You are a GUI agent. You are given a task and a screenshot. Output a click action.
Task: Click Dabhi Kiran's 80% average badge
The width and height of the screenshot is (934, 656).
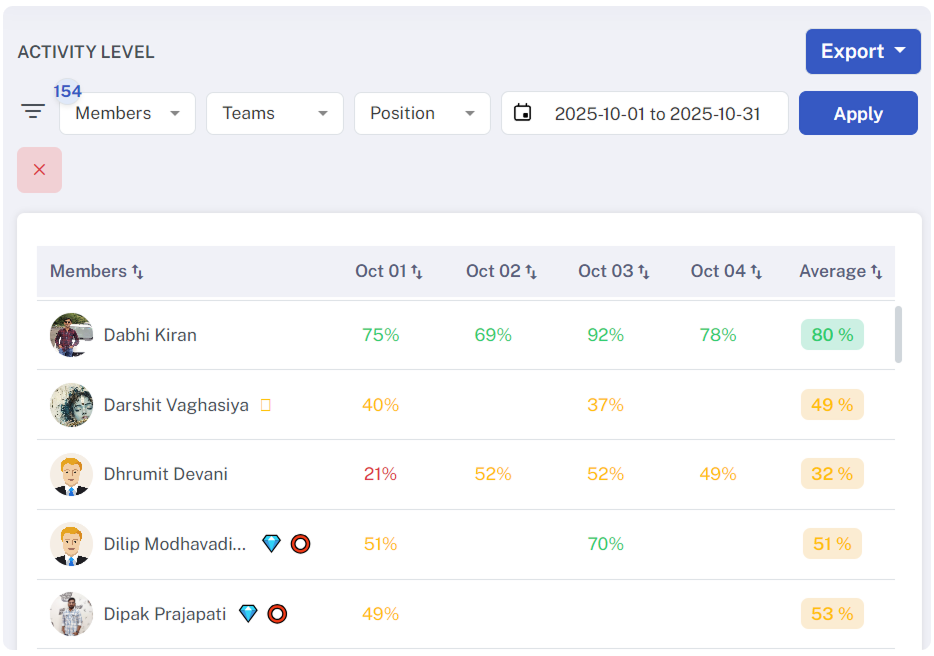(x=832, y=335)
